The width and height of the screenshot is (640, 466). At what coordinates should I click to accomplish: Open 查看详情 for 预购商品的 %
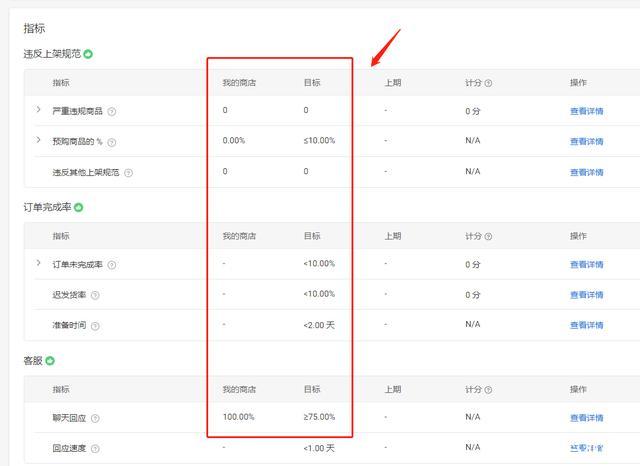tap(587, 142)
